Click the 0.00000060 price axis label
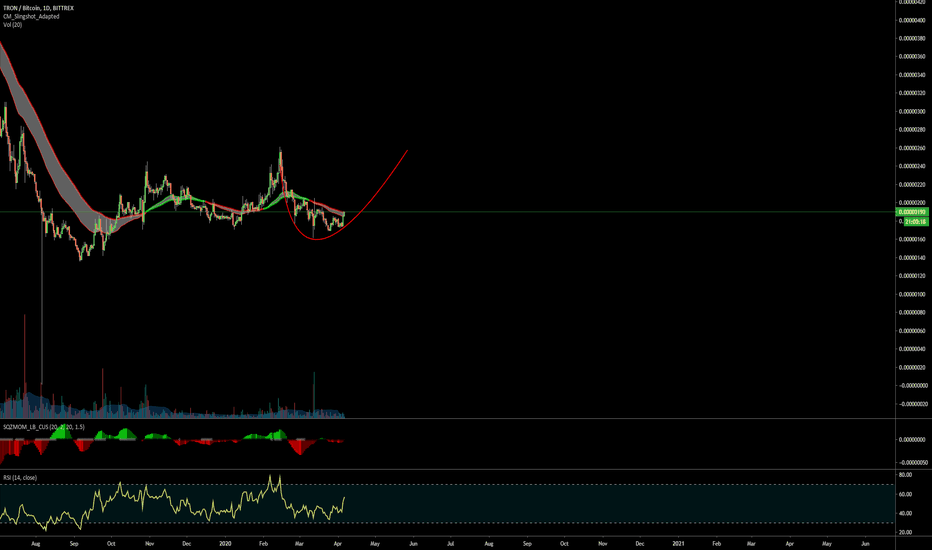The height and width of the screenshot is (550, 932). [x=912, y=331]
